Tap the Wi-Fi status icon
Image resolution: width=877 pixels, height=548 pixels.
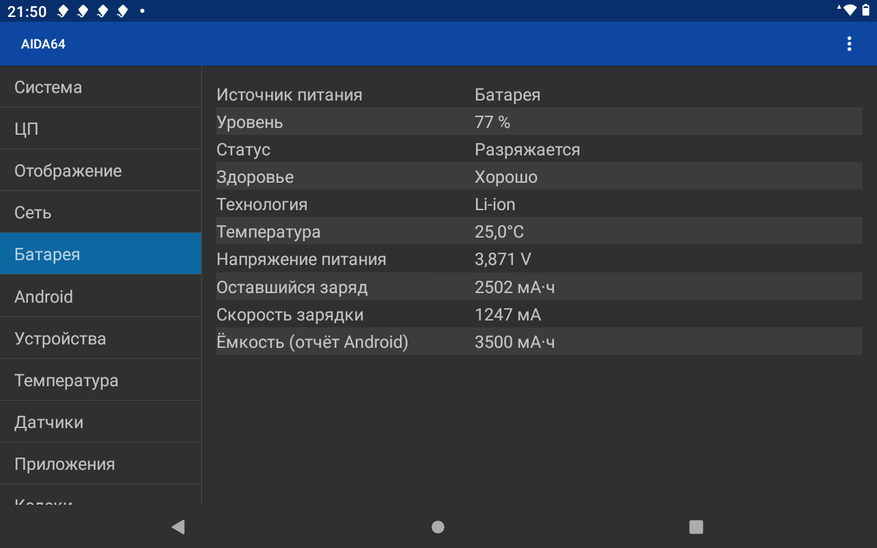[848, 10]
